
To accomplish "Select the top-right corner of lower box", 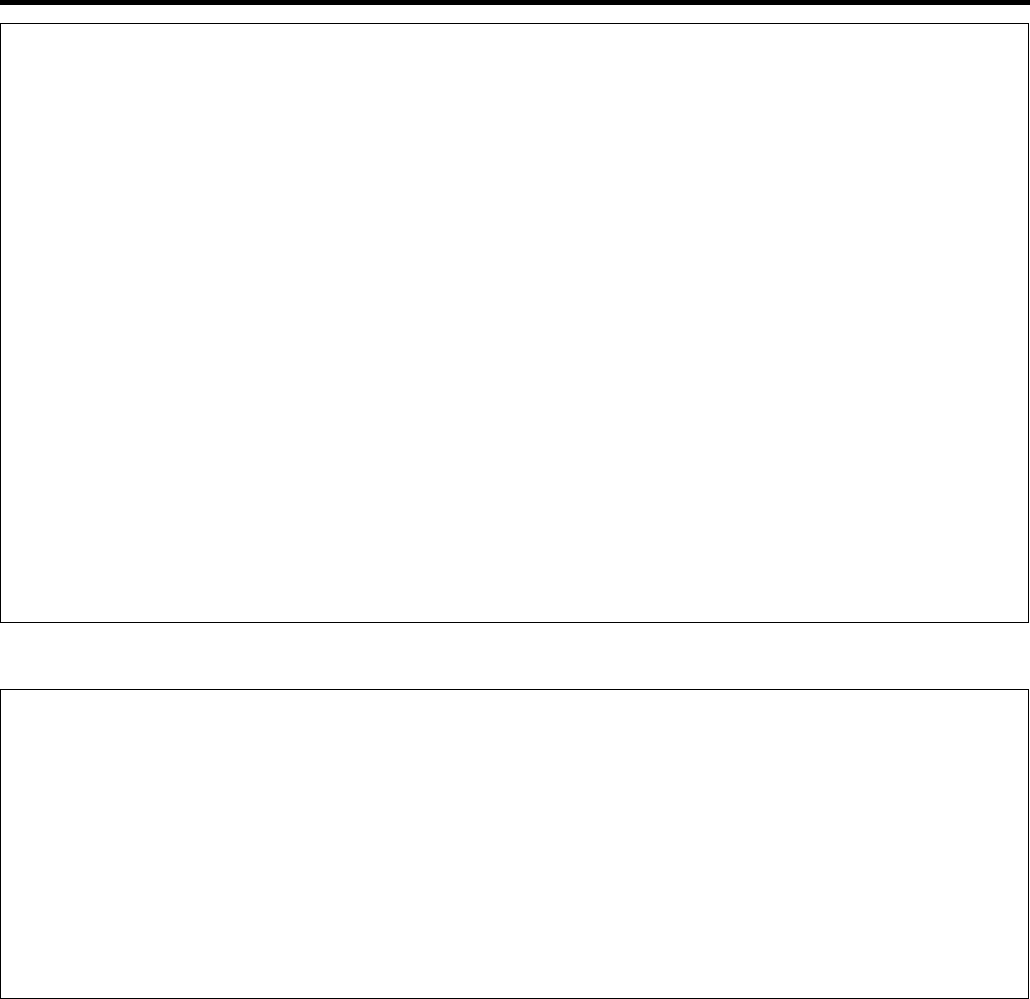I will (x=1028, y=689).
